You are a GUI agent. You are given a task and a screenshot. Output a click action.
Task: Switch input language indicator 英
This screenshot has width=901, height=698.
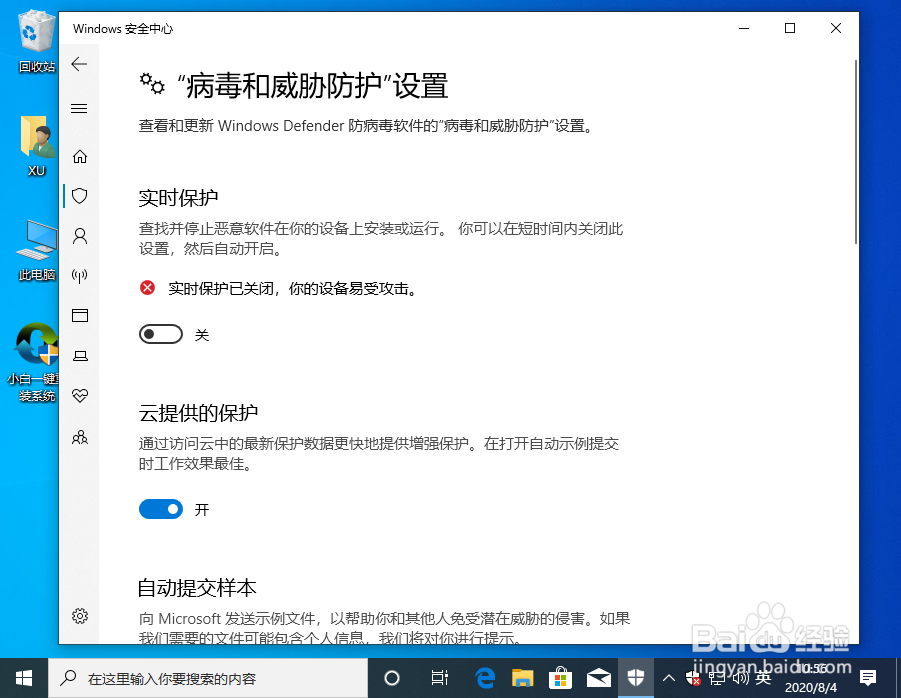(763, 678)
